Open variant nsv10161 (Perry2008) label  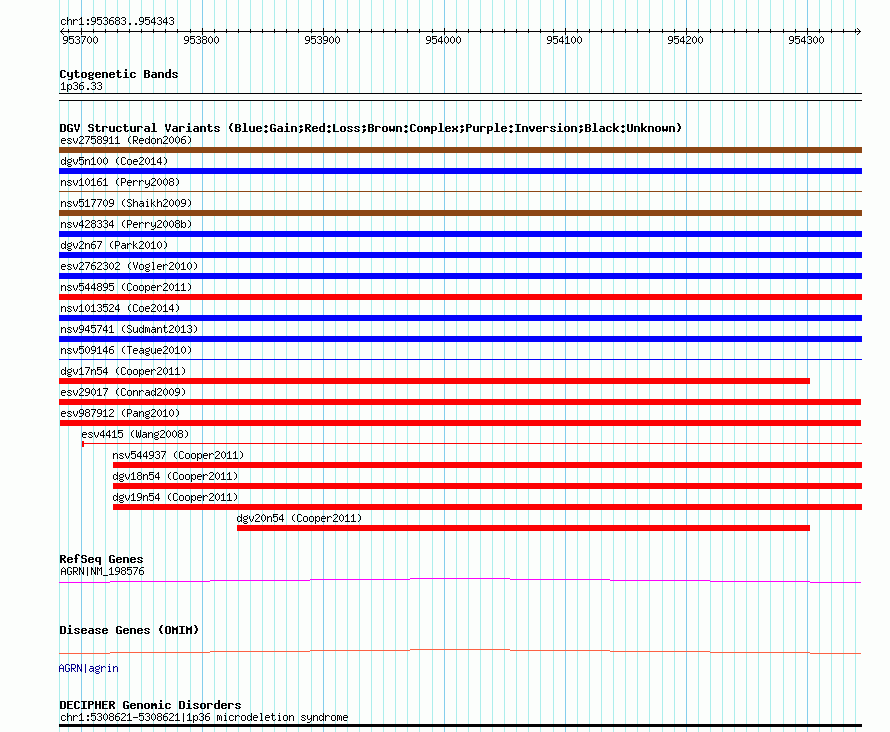(x=120, y=182)
